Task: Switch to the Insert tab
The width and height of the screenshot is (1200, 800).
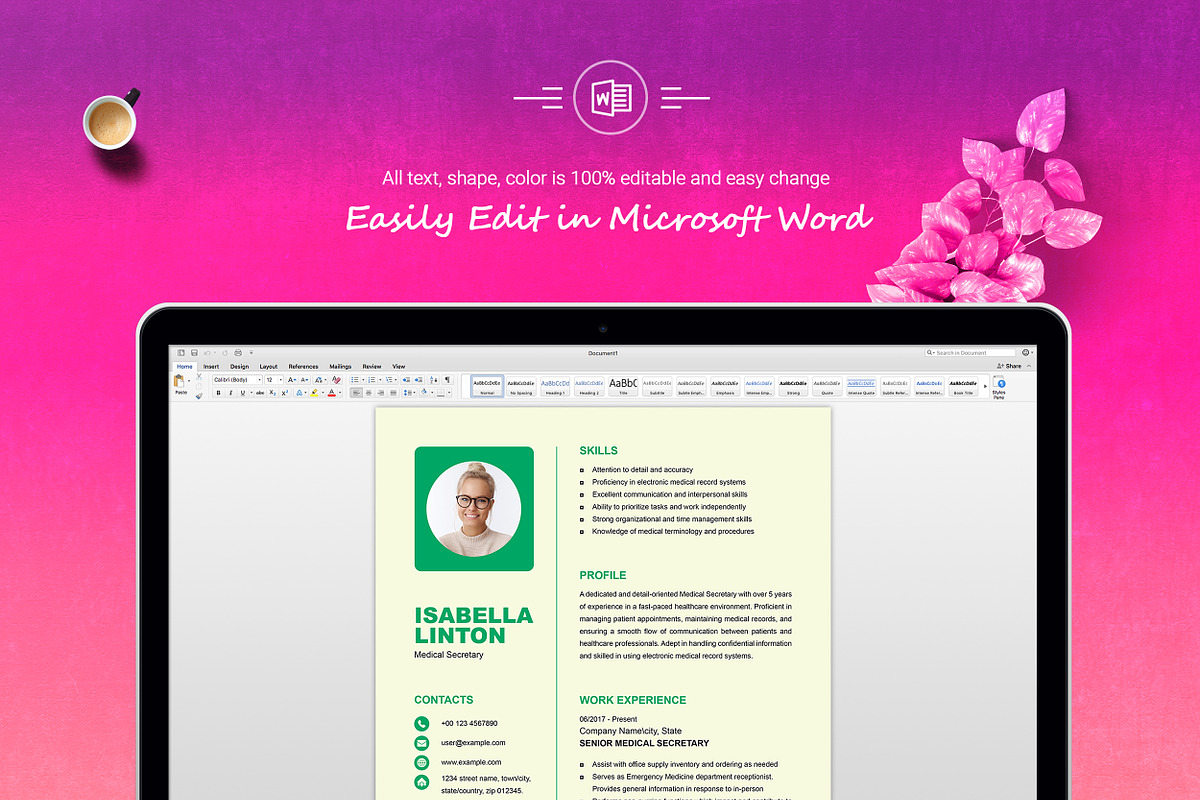Action: pos(211,367)
